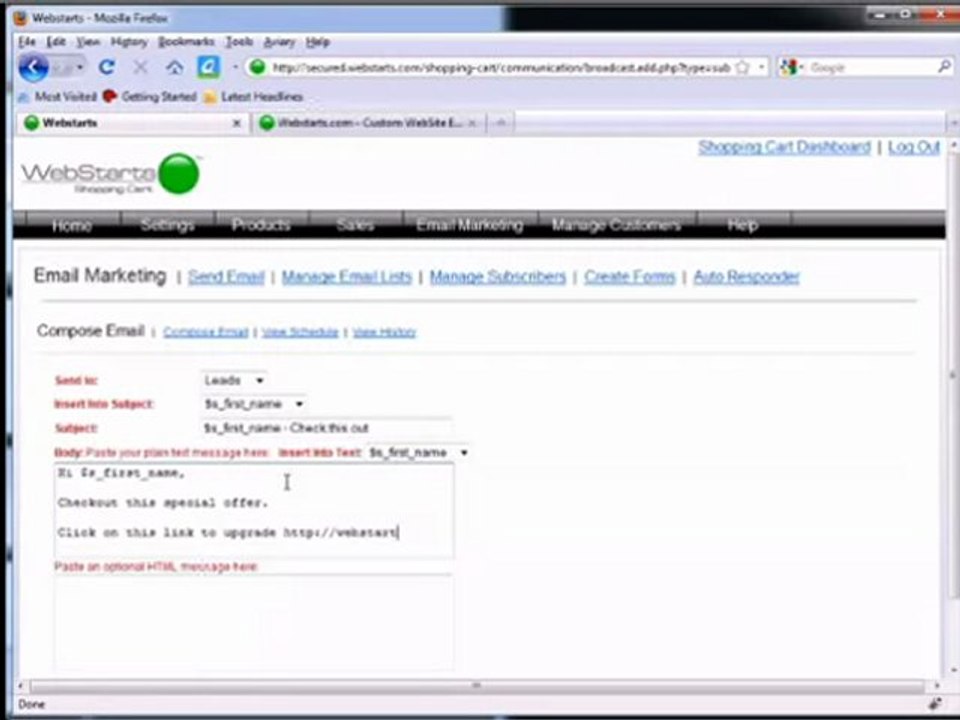Screen dimensions: 960x720
Task: Open the Insert Into Subject dropdown
Action: click(254, 404)
